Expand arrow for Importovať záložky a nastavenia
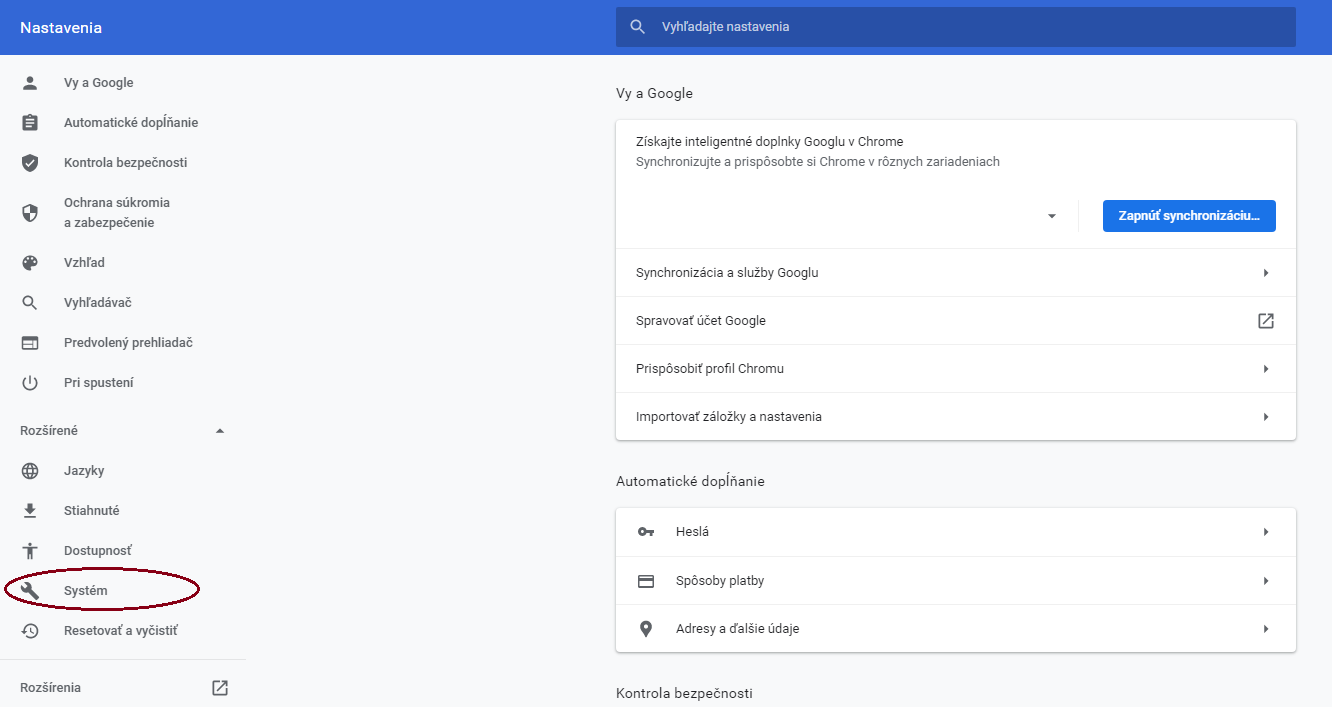Image resolution: width=1332 pixels, height=707 pixels. [1266, 417]
